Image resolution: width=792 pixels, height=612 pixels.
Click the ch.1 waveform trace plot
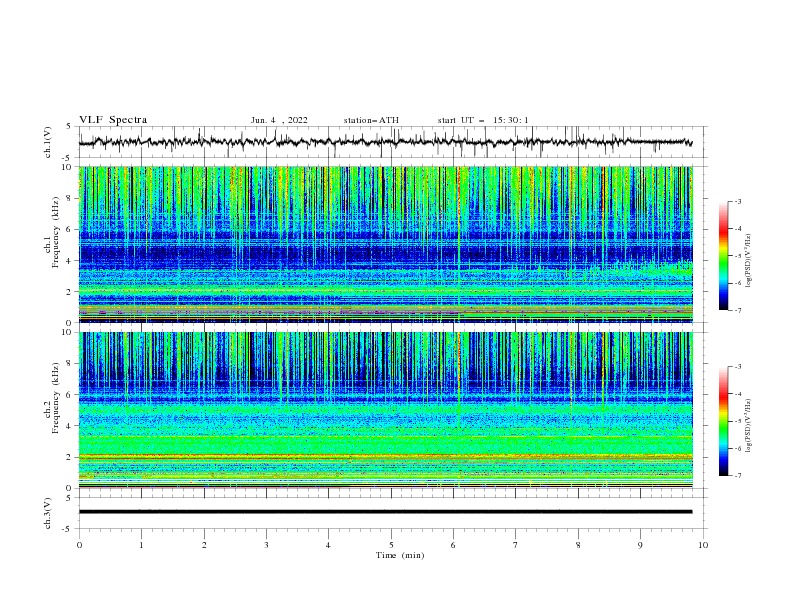tap(385, 142)
